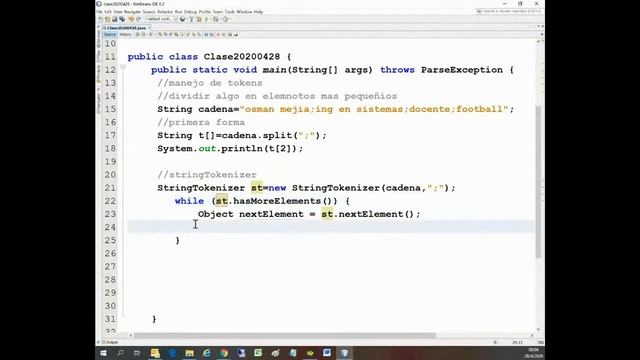Click the Redo toolbar icon

point(139,19)
